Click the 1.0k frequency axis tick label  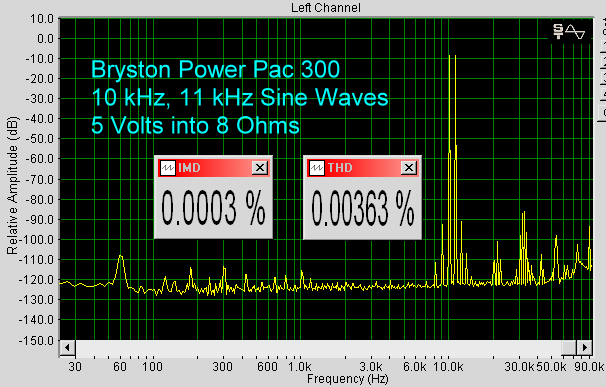300,367
